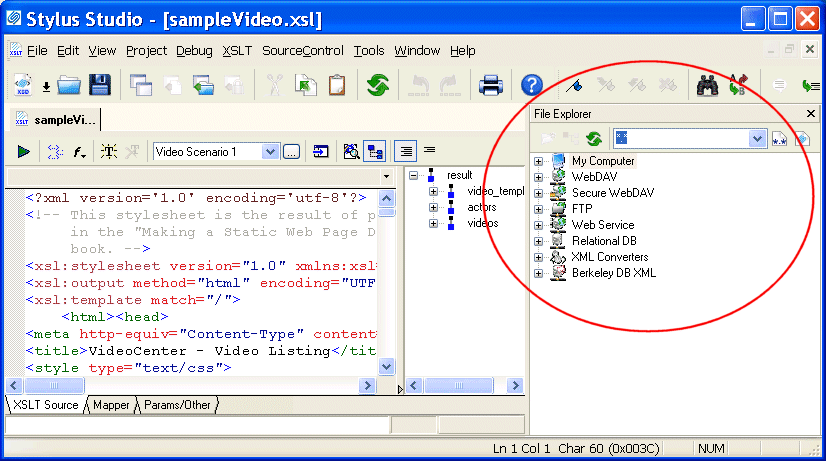Viewport: 826px width, 461px height.
Task: Open the File Explorer filter dropdown
Action: point(756,139)
